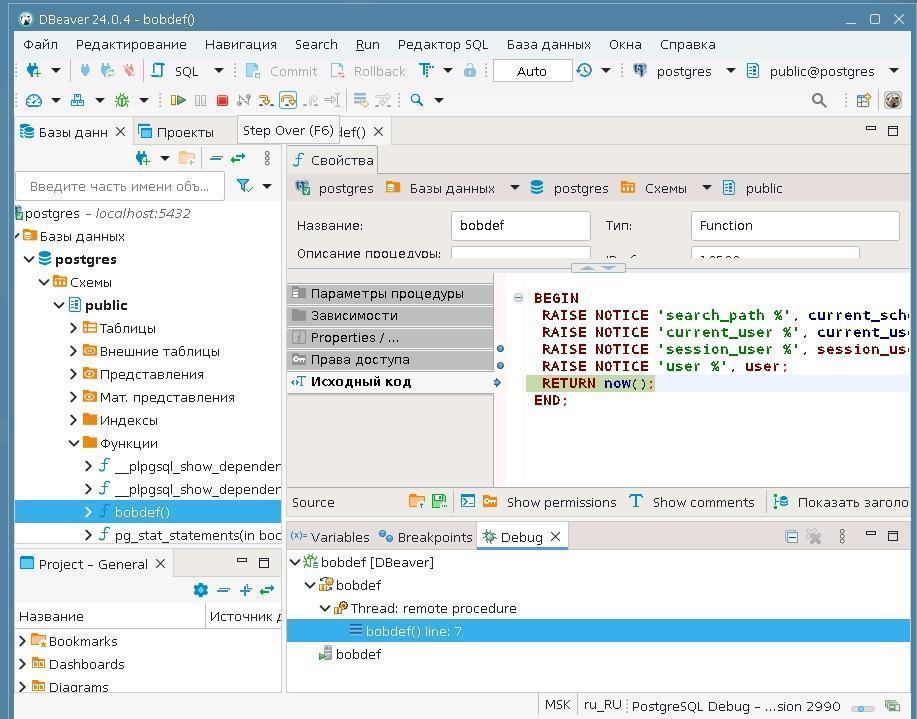Collapse the Функции folder node

pos(74,443)
